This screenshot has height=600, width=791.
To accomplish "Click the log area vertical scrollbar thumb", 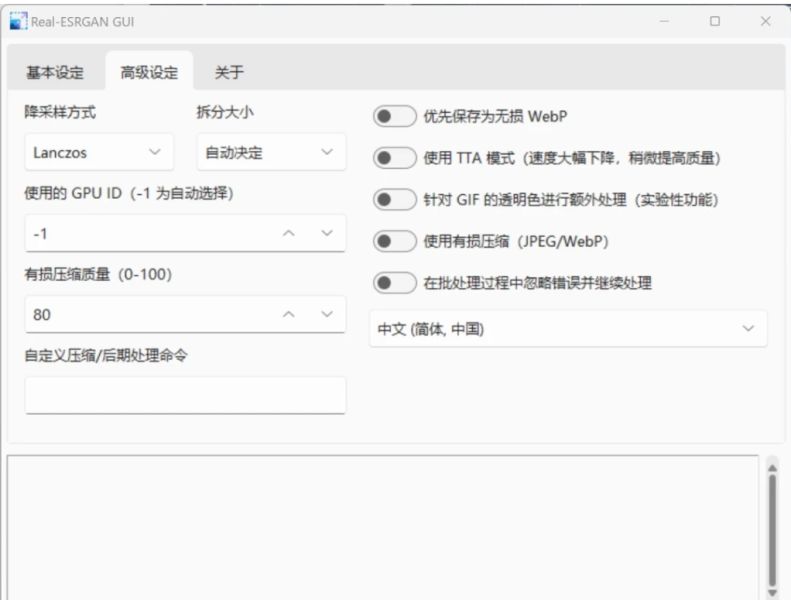I will click(x=772, y=530).
